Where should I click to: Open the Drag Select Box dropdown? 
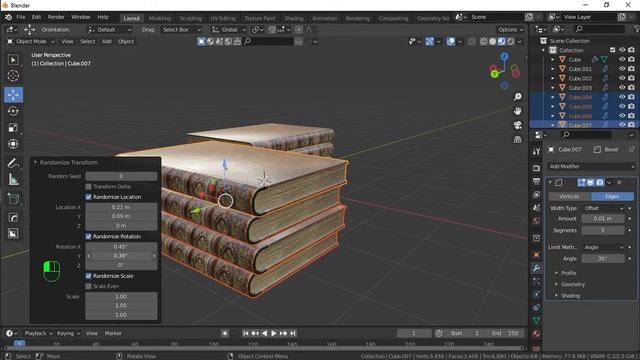181,30
